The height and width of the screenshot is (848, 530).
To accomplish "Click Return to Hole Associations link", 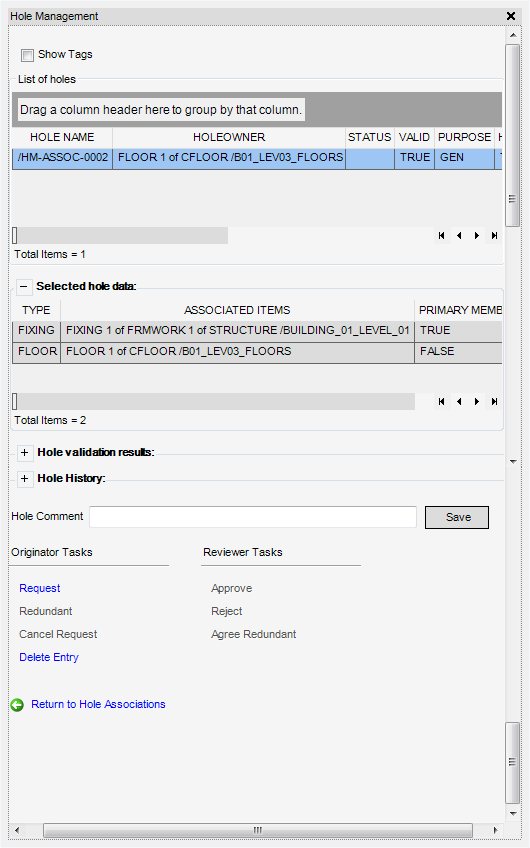I will 98,704.
